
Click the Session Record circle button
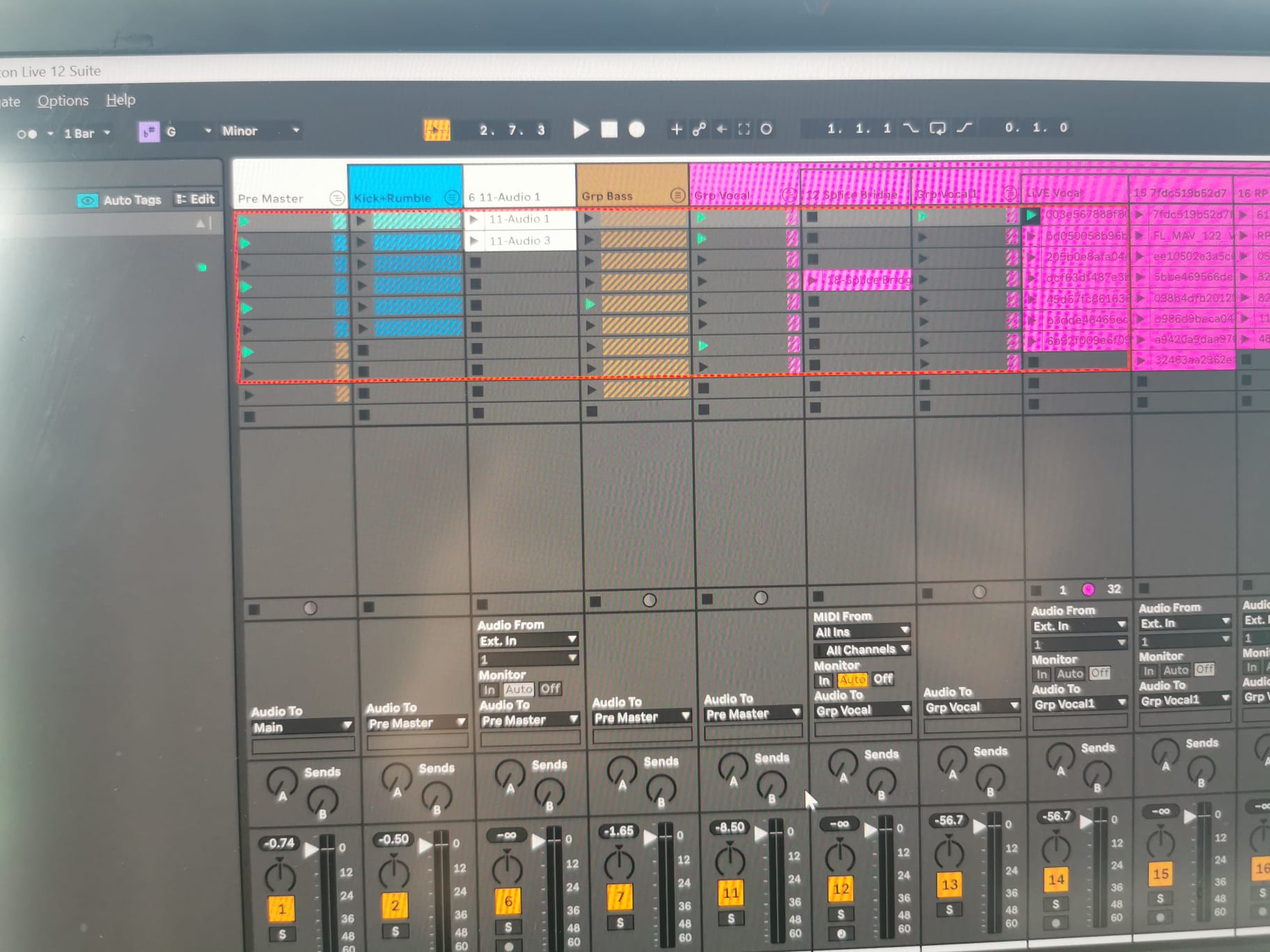point(766,129)
